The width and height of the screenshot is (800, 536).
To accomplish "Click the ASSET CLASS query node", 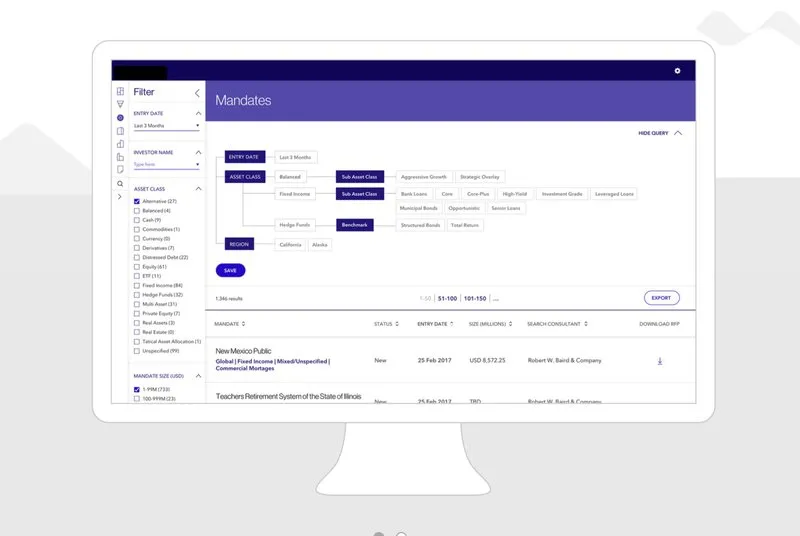I will click(245, 177).
